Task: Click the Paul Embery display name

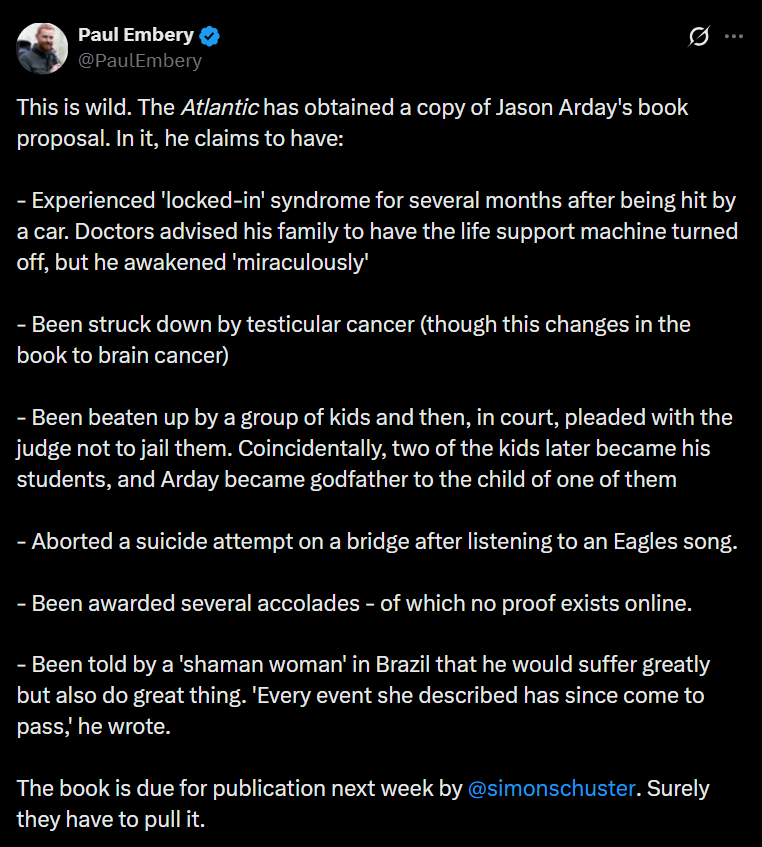Action: tap(136, 35)
